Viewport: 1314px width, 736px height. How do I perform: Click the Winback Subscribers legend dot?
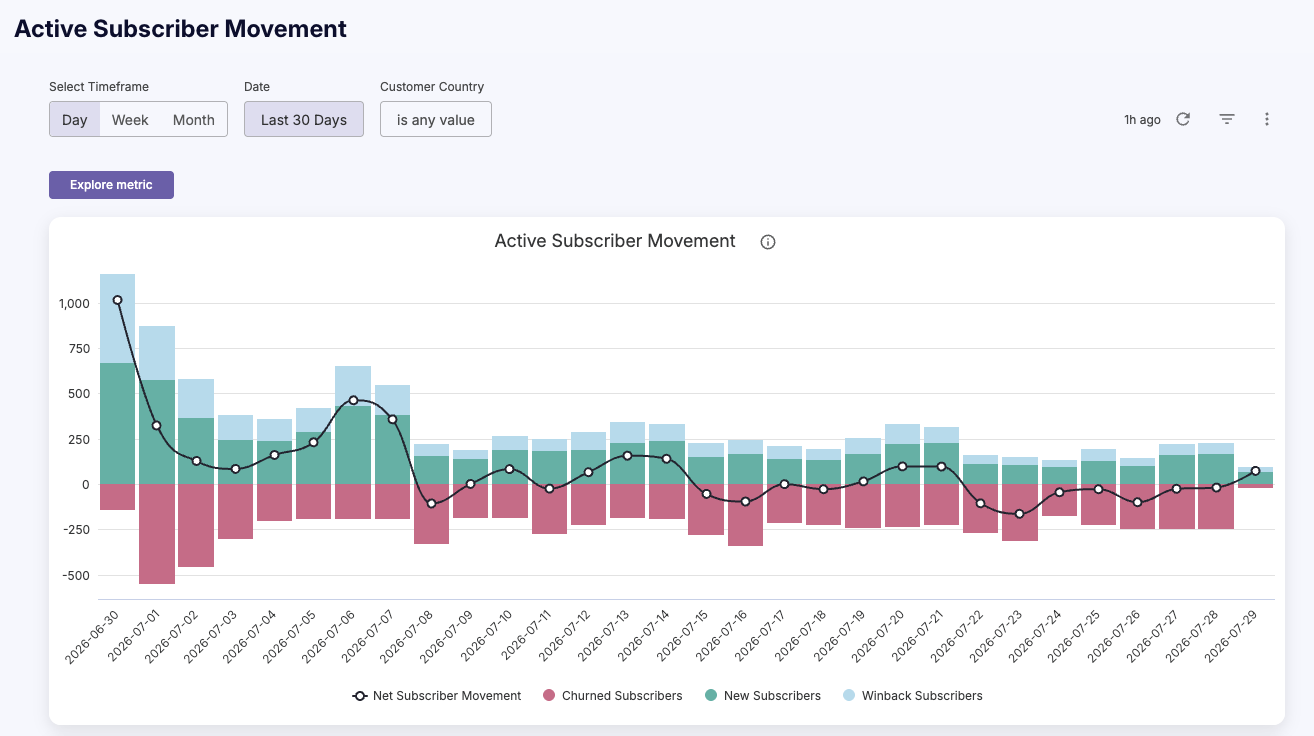(848, 696)
